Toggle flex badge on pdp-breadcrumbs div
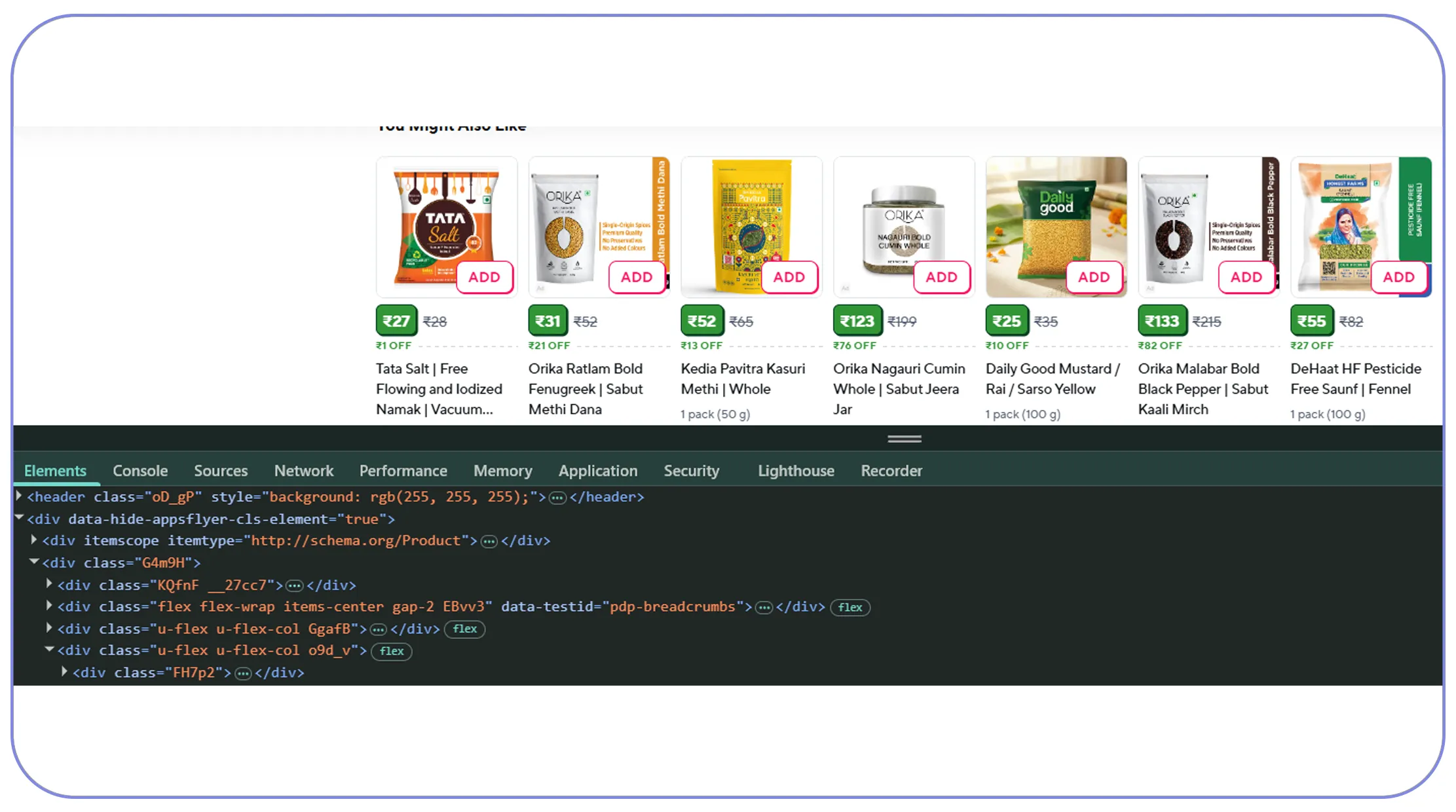Screen dimensions: 1456x812 pos(849,607)
